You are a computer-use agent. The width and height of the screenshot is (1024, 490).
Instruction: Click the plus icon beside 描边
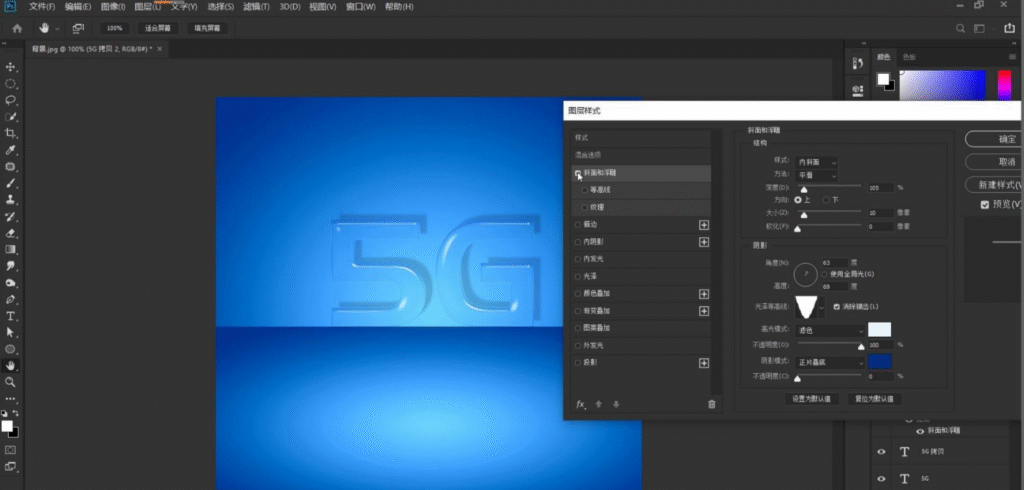pyautogui.click(x=704, y=225)
